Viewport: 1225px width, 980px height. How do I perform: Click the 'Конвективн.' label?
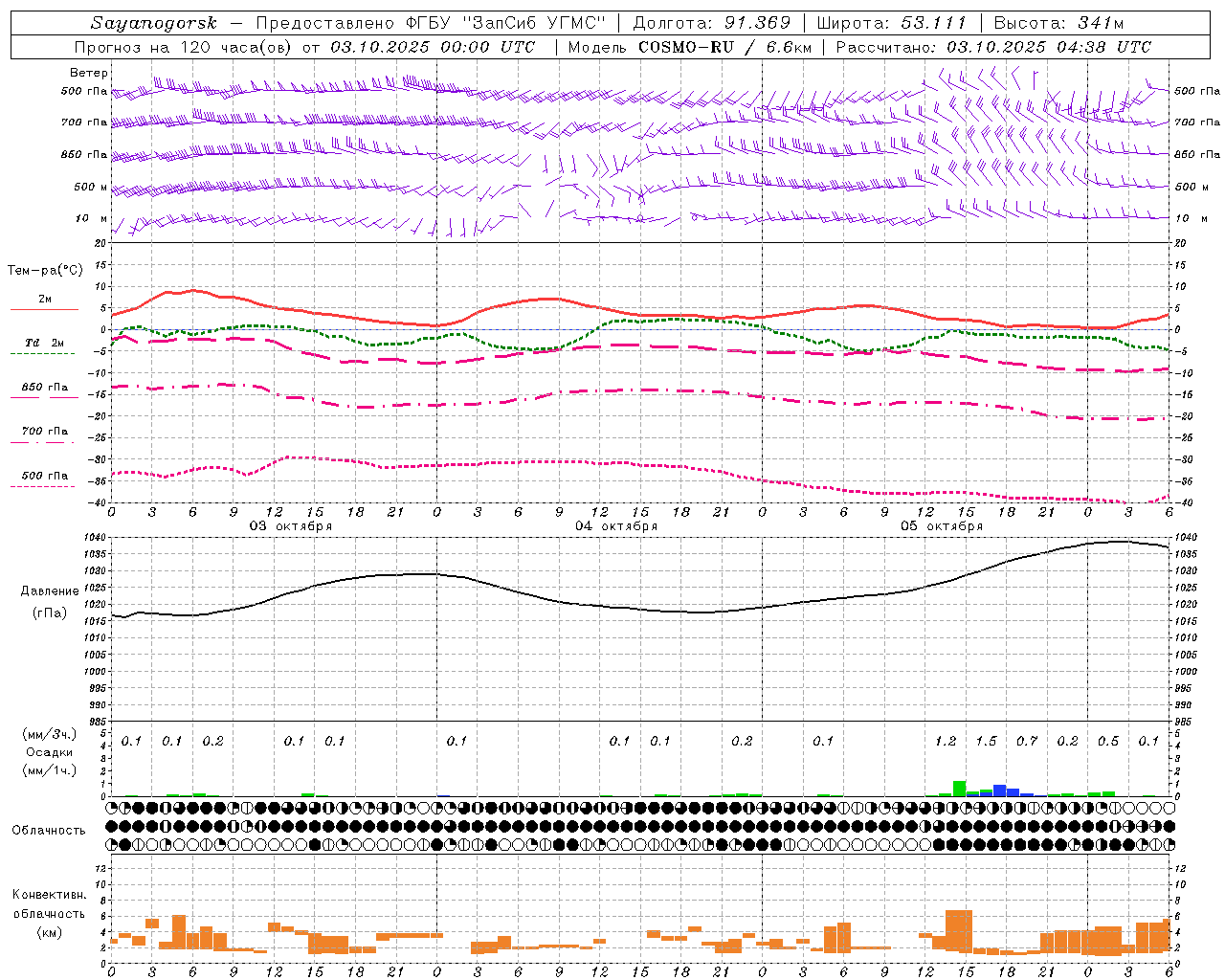coord(49,895)
